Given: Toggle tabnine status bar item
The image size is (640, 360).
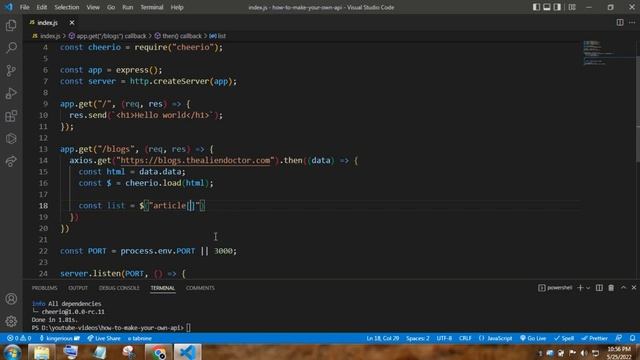Looking at the screenshot, I should coord(140,338).
